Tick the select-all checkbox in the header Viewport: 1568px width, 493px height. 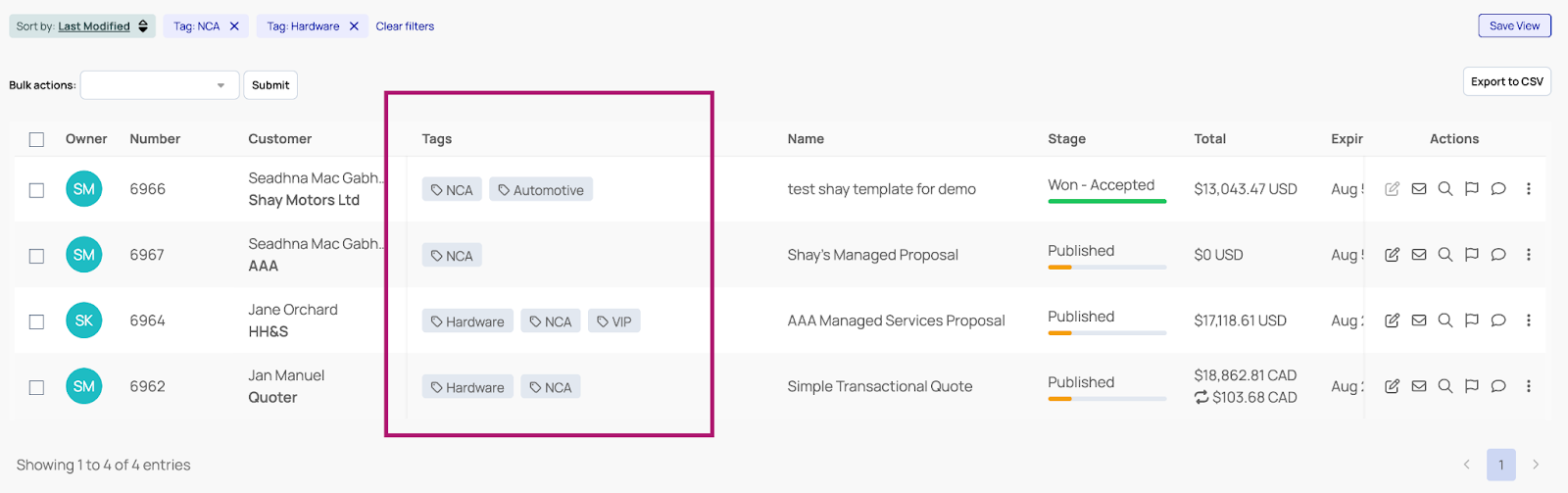tap(36, 139)
